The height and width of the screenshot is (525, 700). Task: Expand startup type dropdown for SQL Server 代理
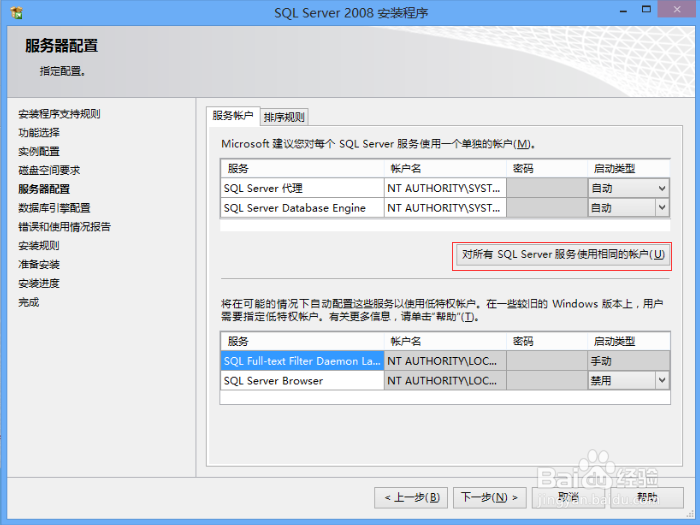coord(662,188)
